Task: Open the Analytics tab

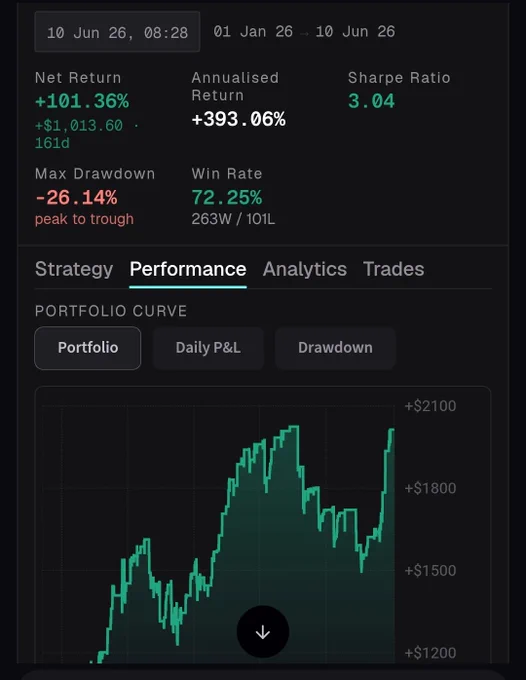Action: 304,269
